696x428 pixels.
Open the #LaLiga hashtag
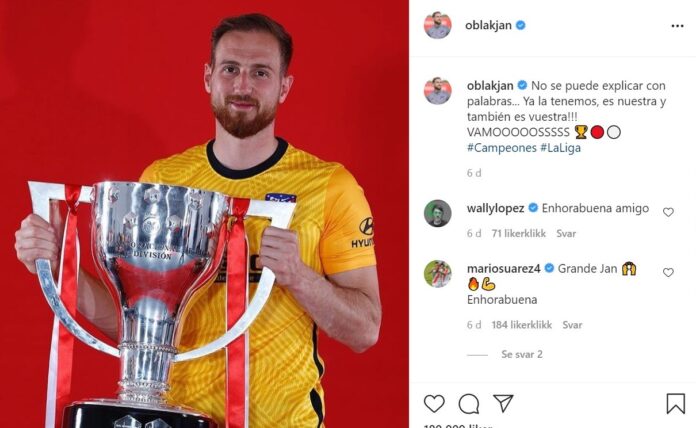[560, 148]
